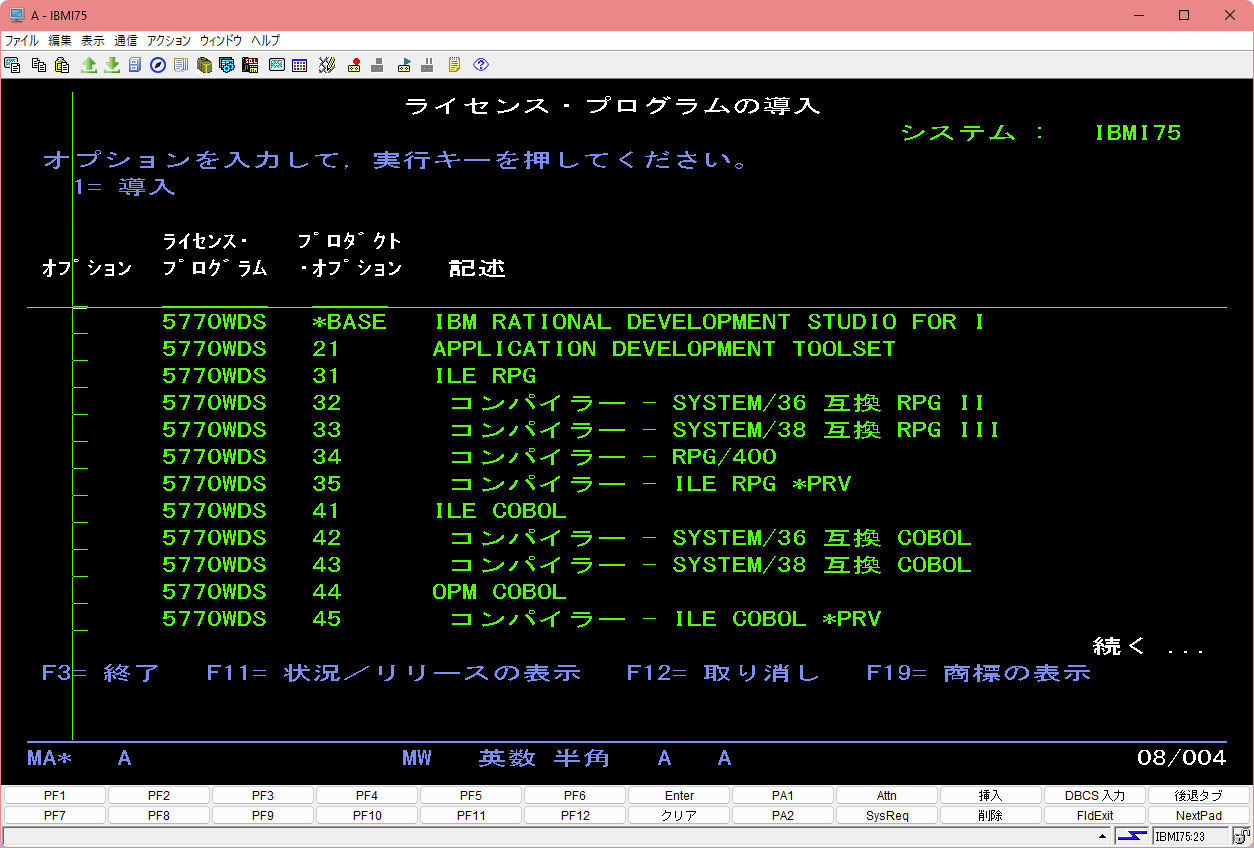Click the F12= 取り消し text
This screenshot has height=848, width=1254.
click(724, 673)
